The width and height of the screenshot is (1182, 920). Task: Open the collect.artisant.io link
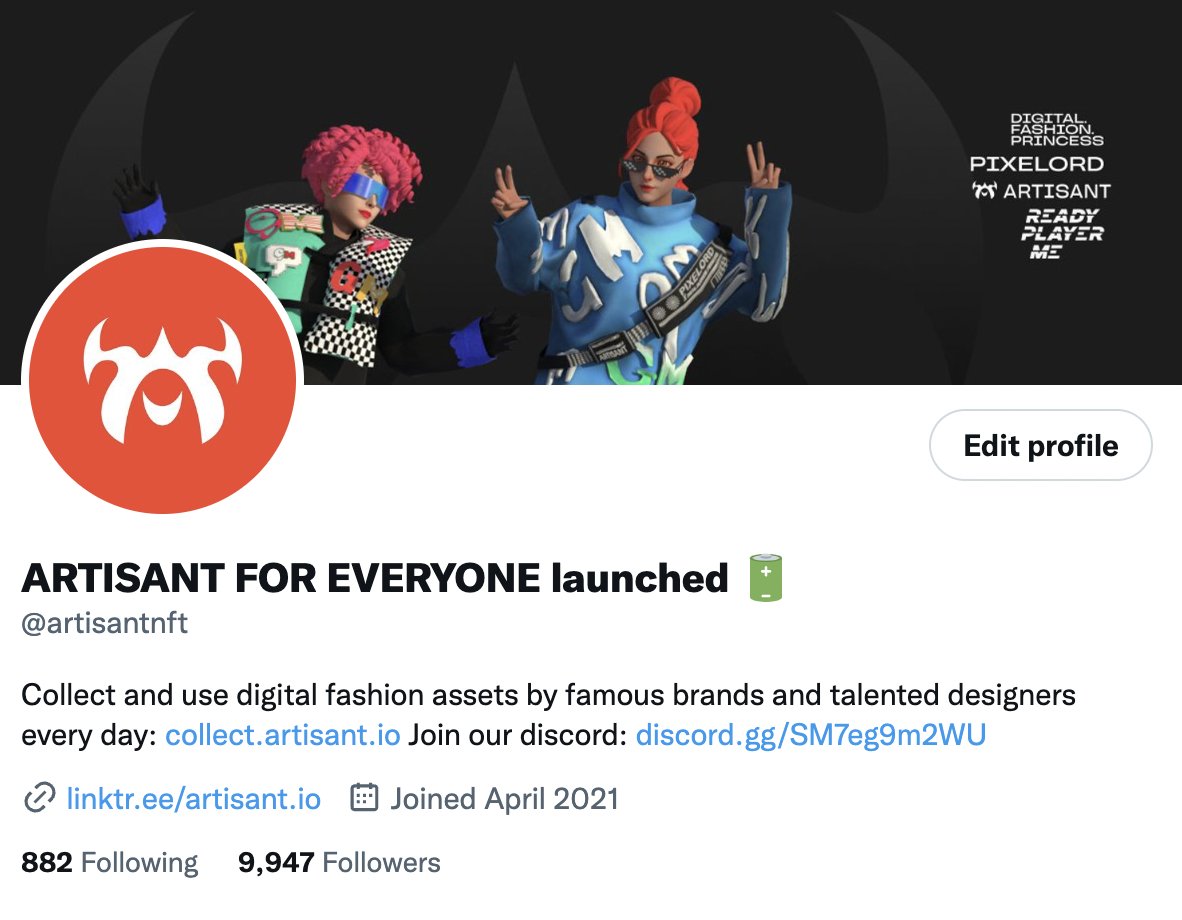[283, 734]
